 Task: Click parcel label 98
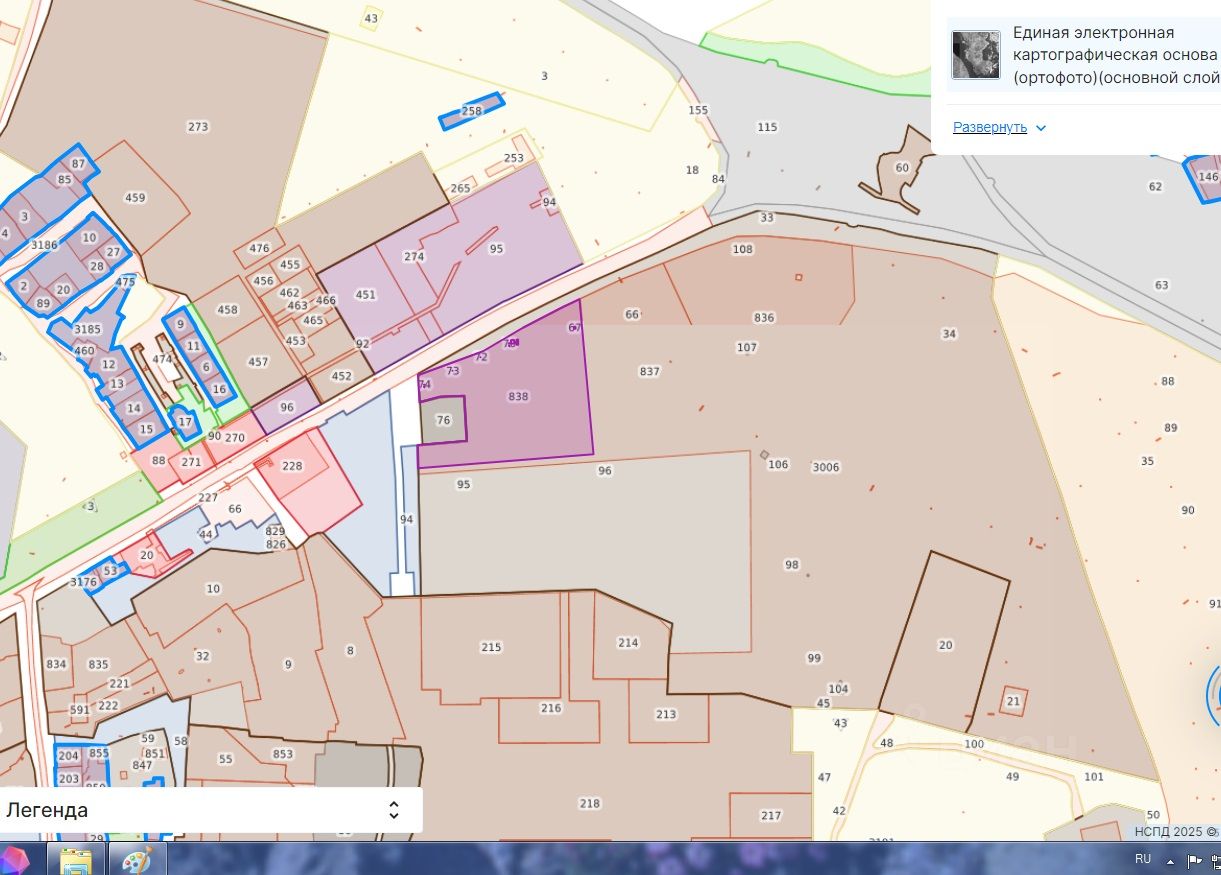792,565
